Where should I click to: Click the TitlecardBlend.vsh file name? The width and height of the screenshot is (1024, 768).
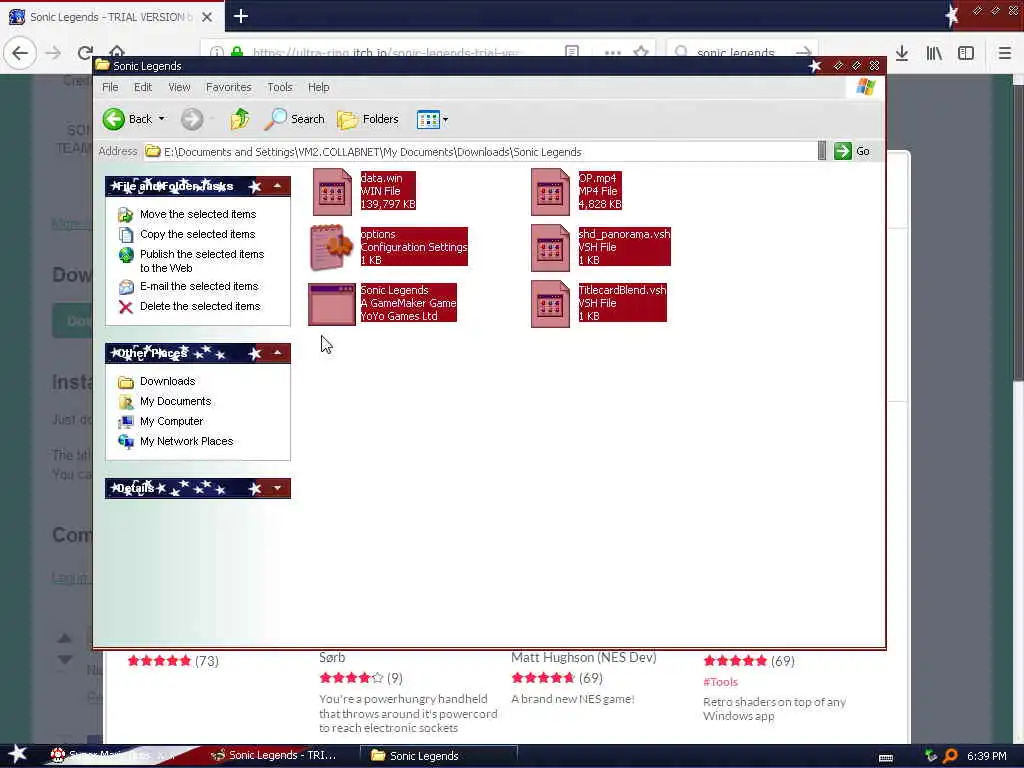point(622,290)
